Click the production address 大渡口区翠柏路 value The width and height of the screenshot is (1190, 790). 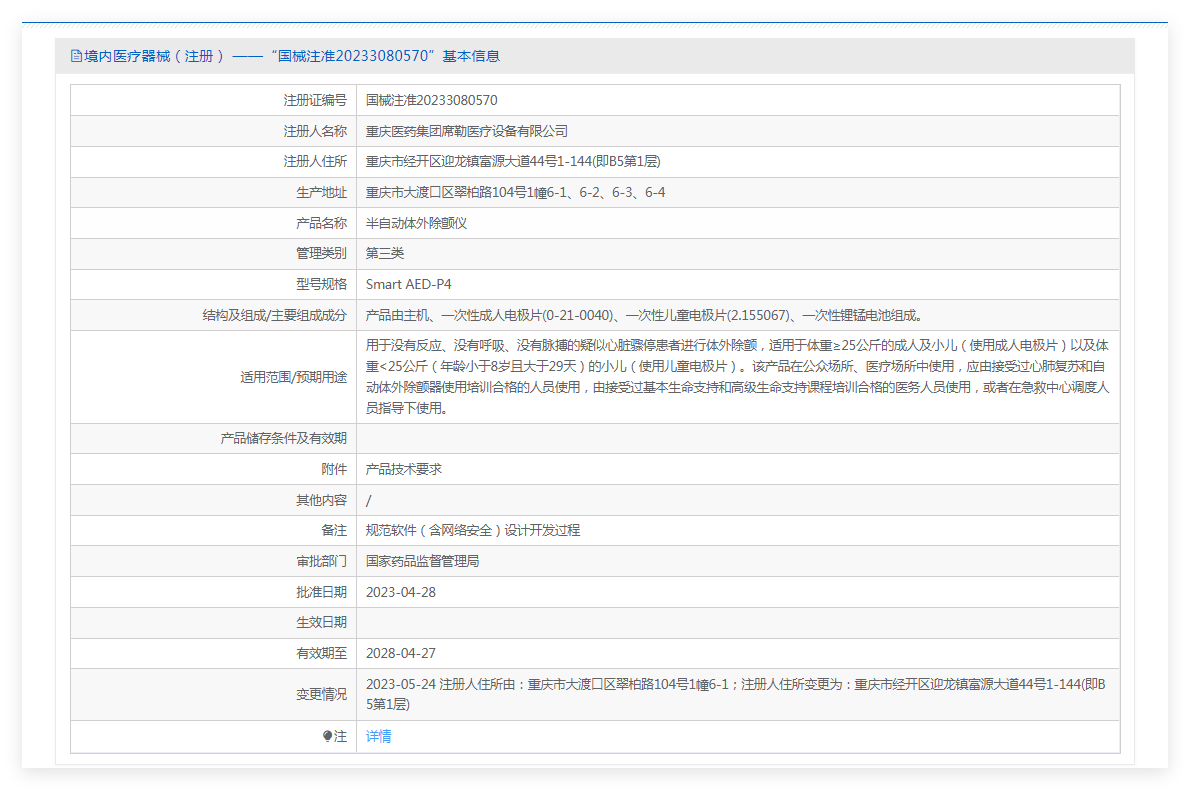tap(515, 192)
